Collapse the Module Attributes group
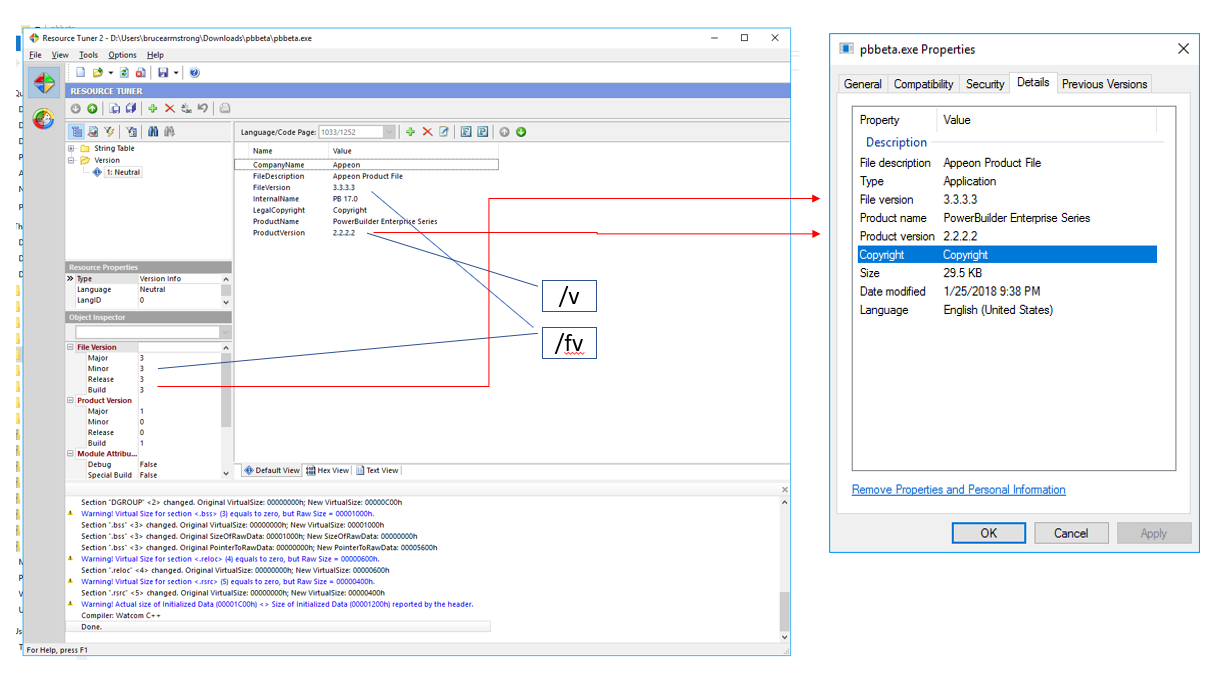Screen dimensions: 1213x684 [x=71, y=454]
